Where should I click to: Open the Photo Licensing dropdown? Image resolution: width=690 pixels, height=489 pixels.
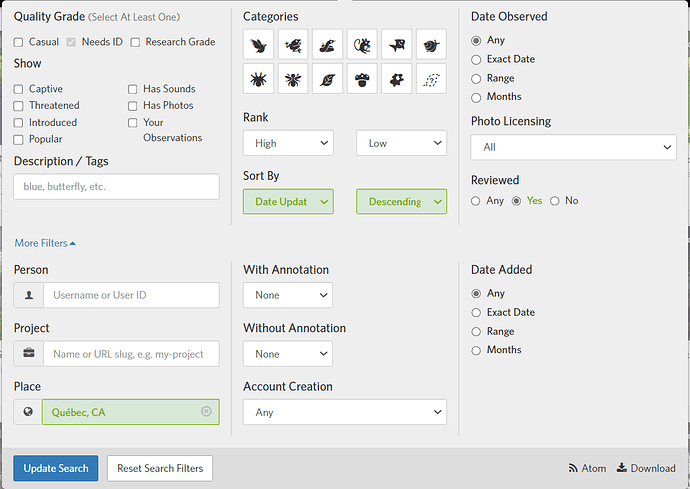coord(573,147)
